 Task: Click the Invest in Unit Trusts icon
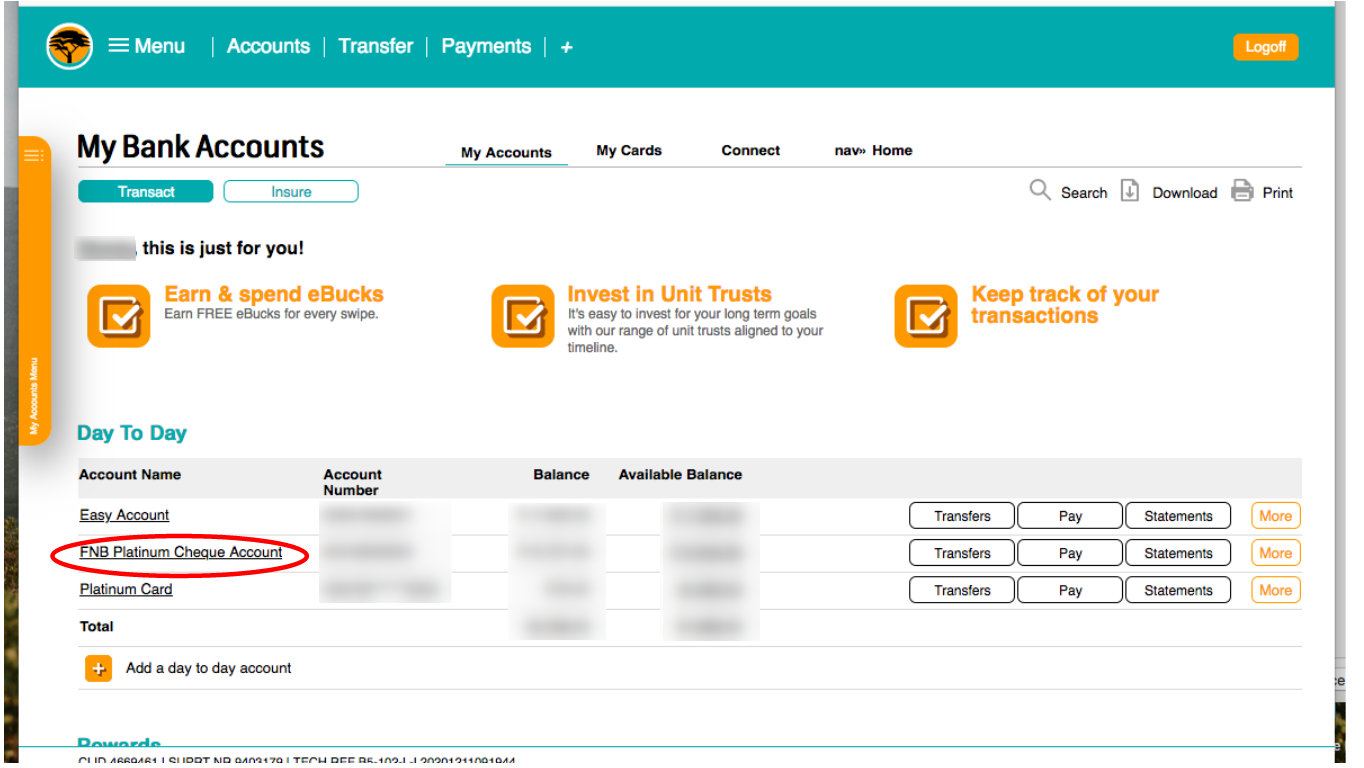(x=522, y=316)
